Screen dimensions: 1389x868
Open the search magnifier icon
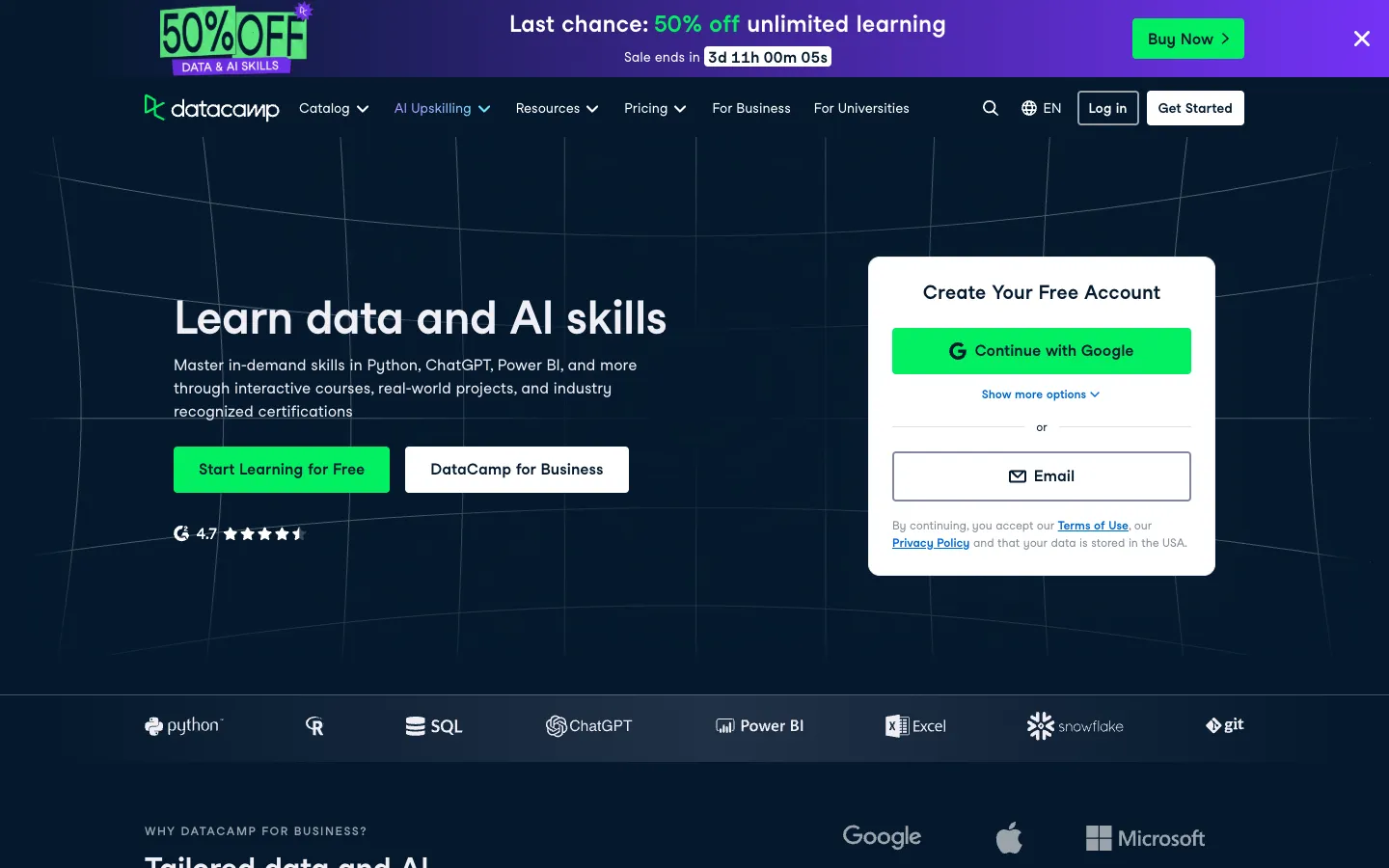coord(990,108)
